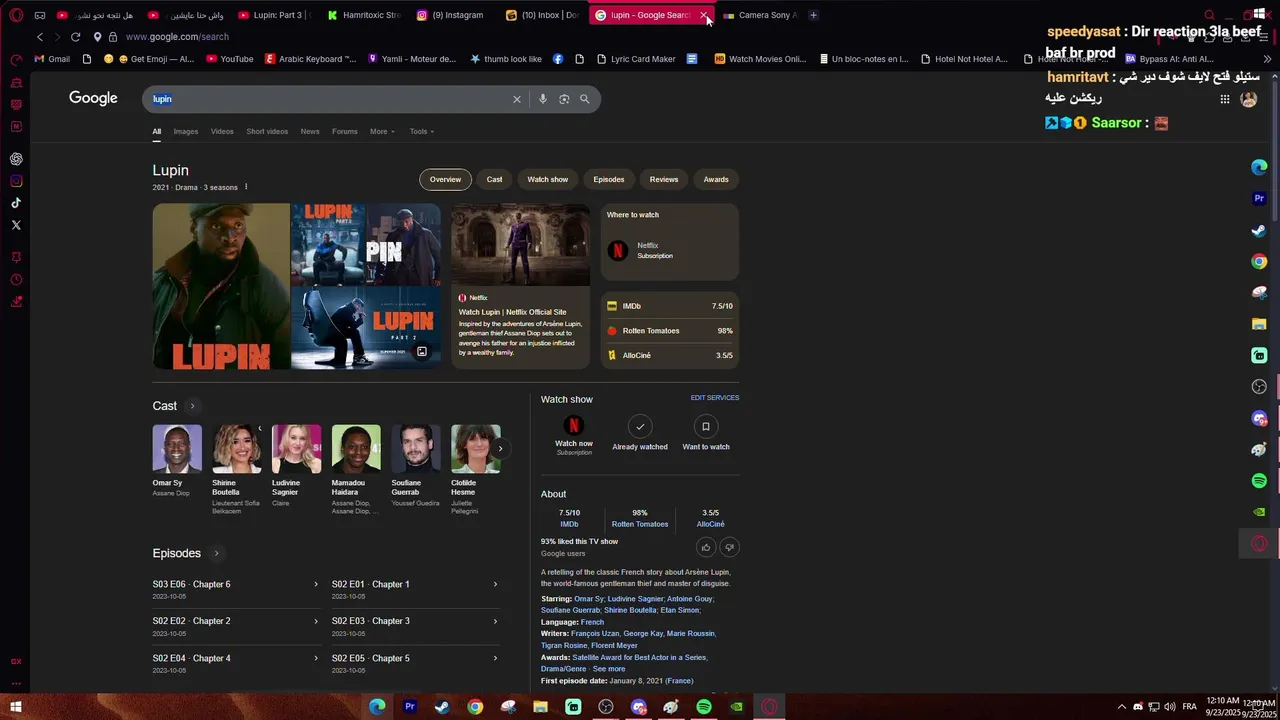
Task: Reload the page with refresh icon
Action: [75, 37]
